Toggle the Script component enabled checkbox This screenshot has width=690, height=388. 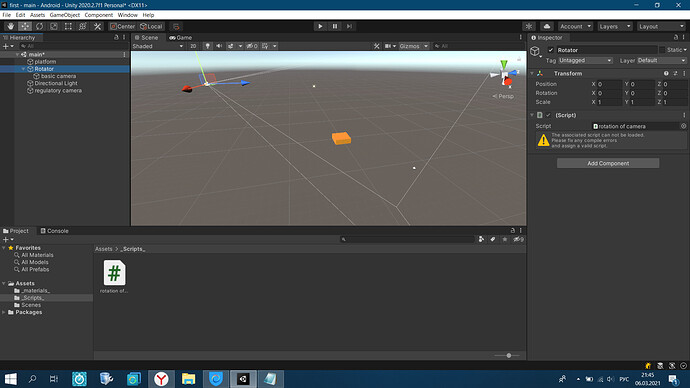[548, 115]
